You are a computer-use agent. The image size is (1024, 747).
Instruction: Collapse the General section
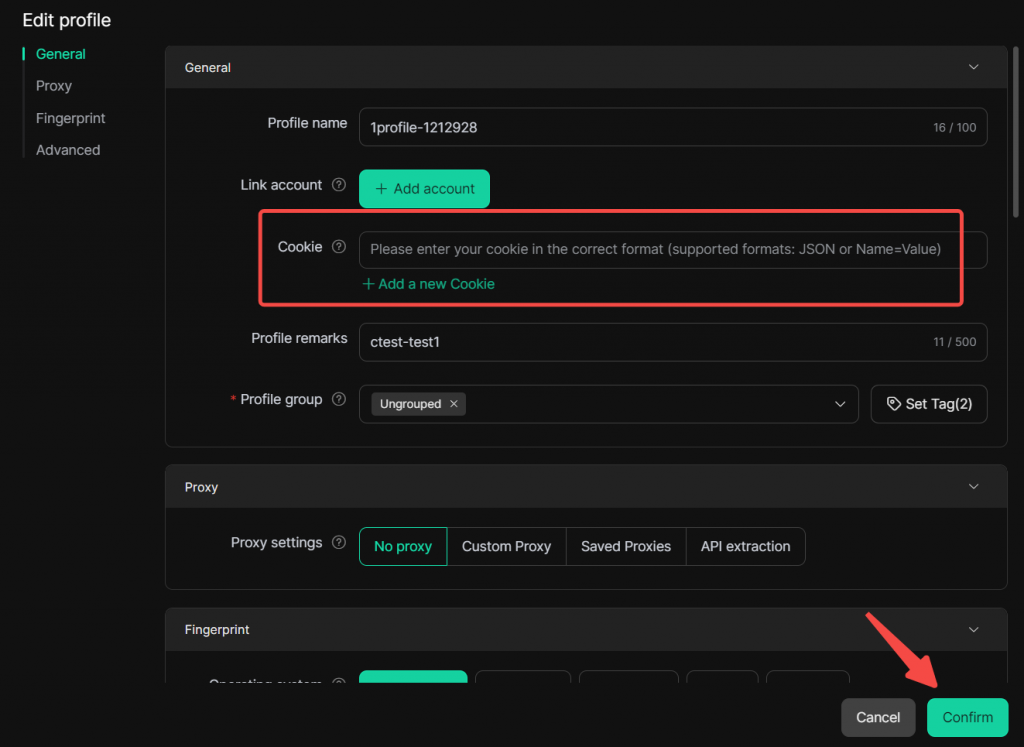pyautogui.click(x=974, y=67)
